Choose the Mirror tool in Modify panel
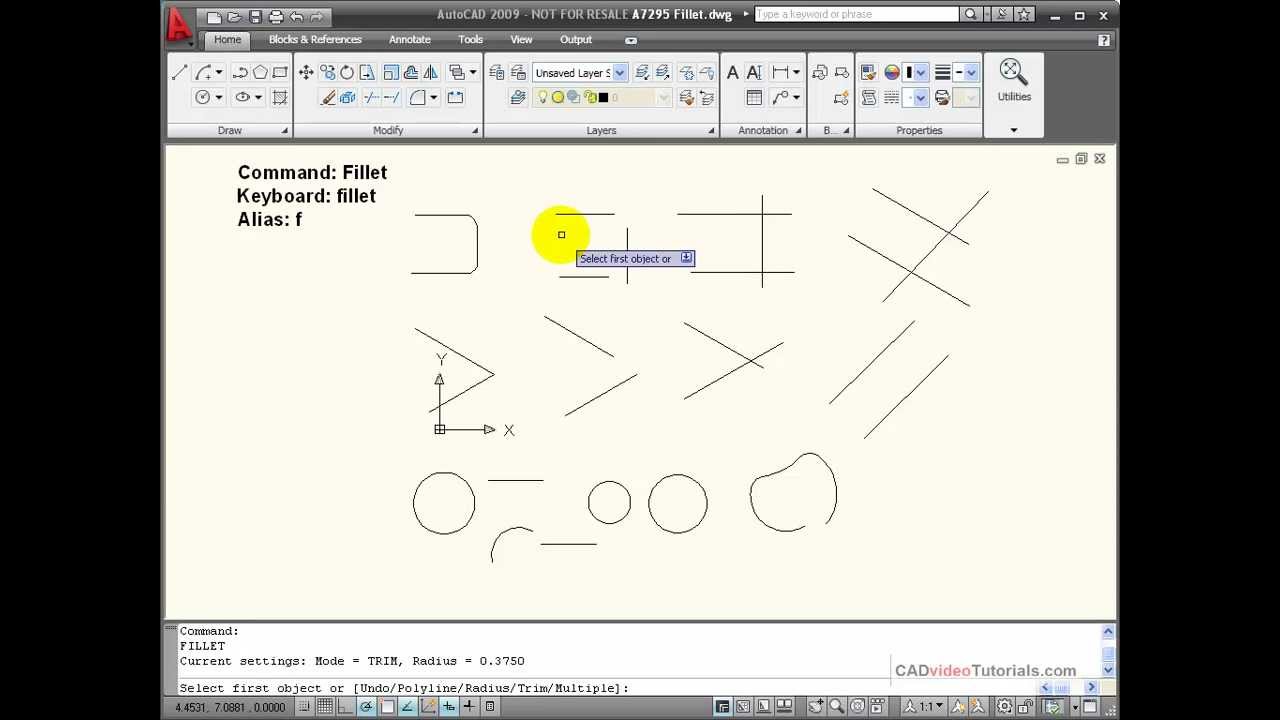The height and width of the screenshot is (720, 1280). (431, 72)
